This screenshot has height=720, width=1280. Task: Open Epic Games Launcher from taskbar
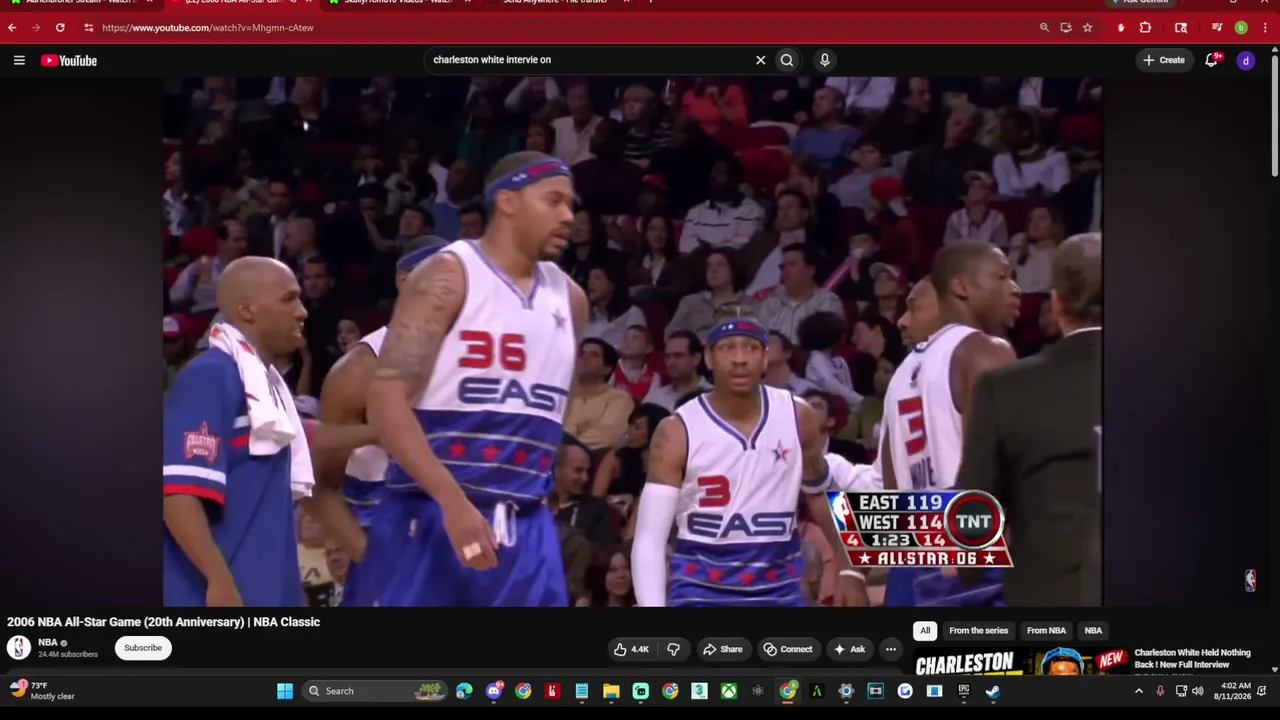[x=964, y=691]
